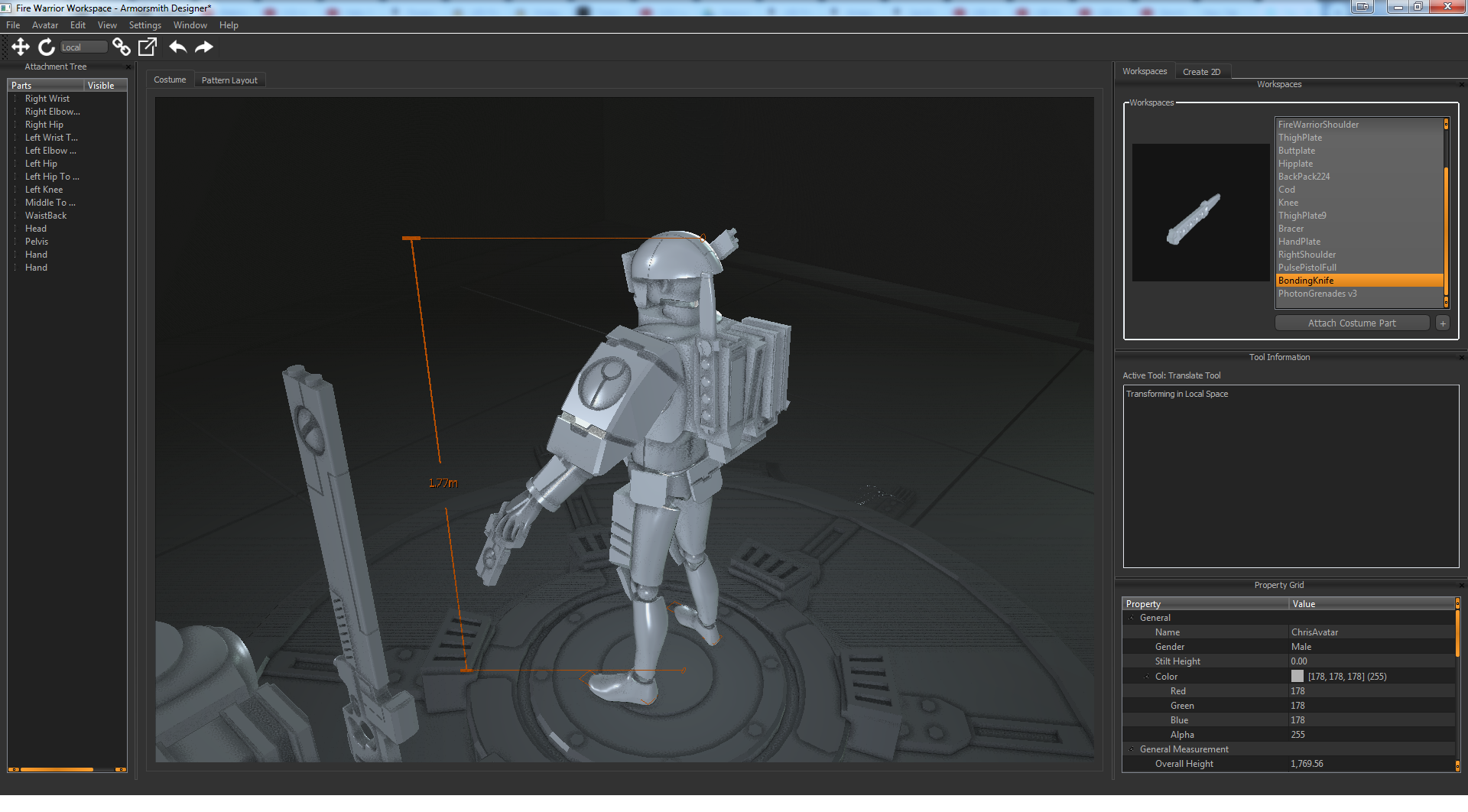
Task: Open the Avatar menu
Action: (45, 25)
